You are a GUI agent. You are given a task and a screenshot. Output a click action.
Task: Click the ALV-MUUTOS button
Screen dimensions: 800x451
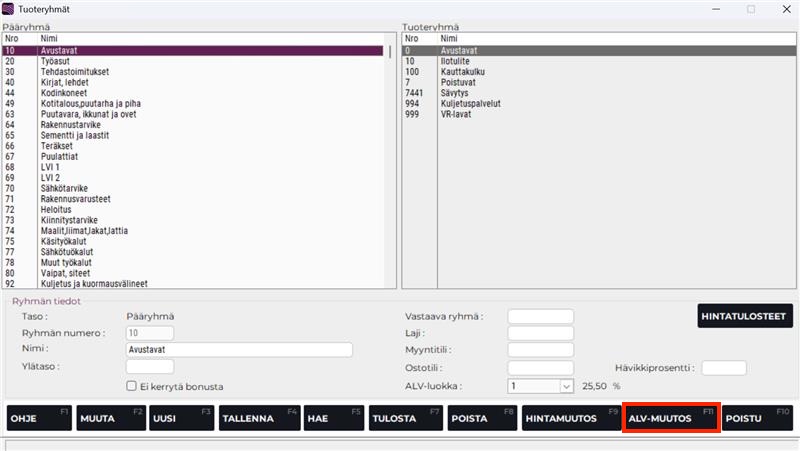[670, 418]
